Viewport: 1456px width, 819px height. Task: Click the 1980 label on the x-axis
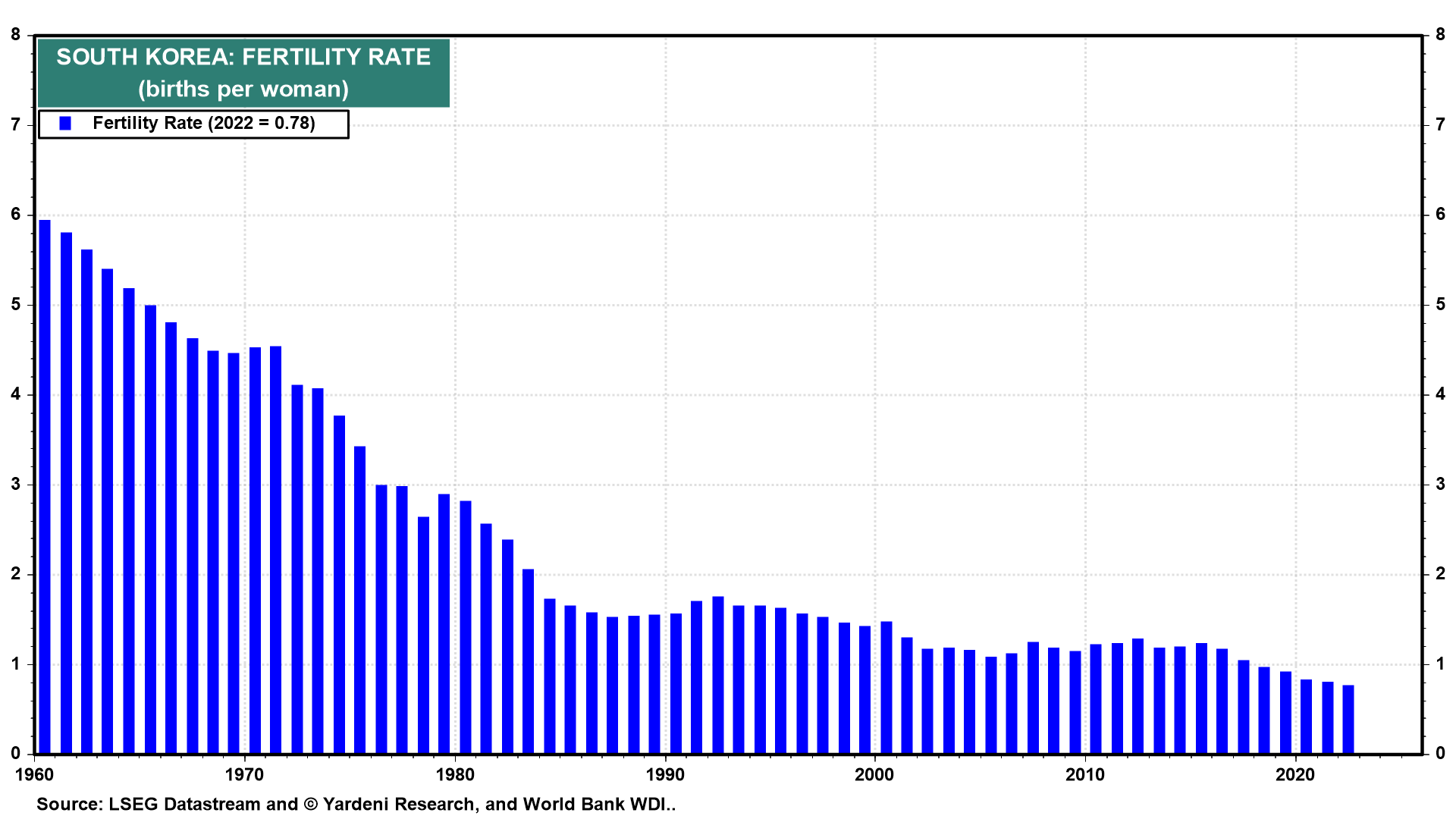[x=455, y=775]
